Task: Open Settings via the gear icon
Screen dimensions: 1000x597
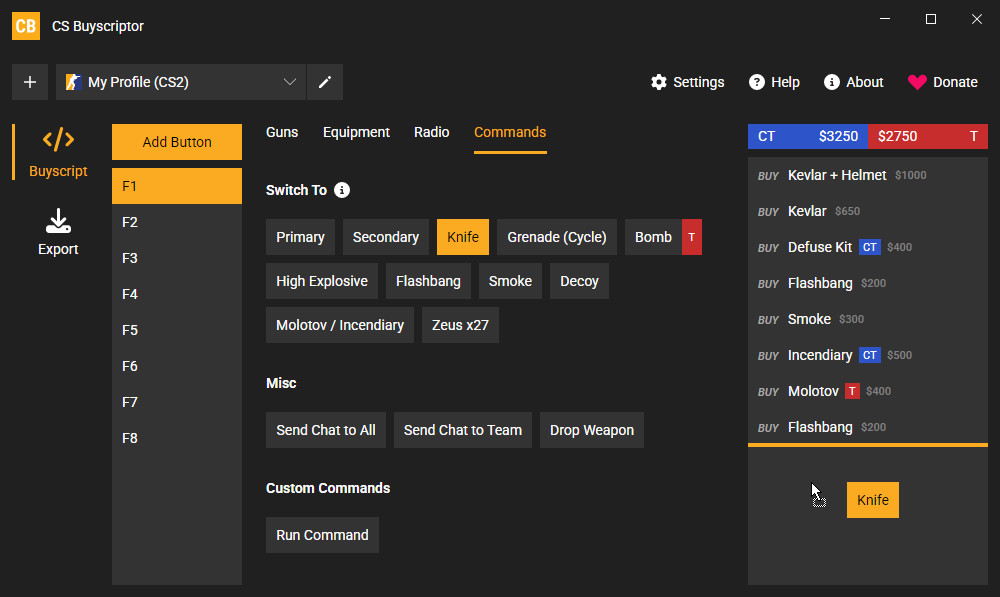Action: [659, 82]
